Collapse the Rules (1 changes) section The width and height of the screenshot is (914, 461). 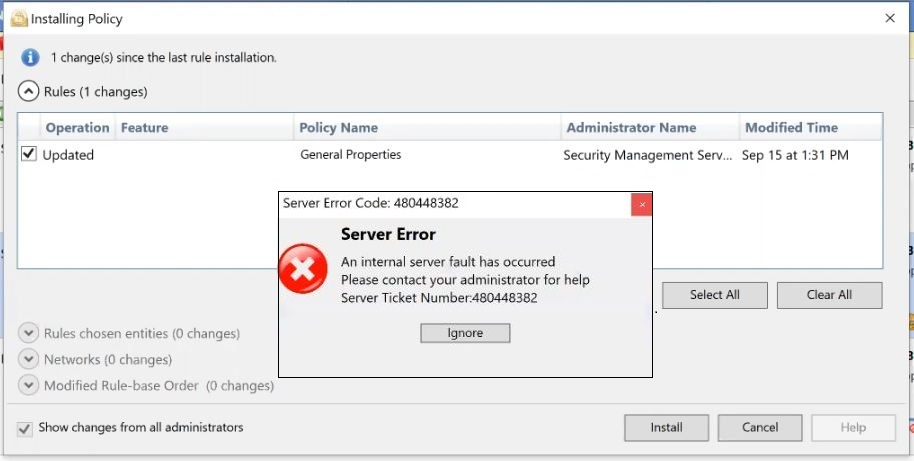coord(29,92)
